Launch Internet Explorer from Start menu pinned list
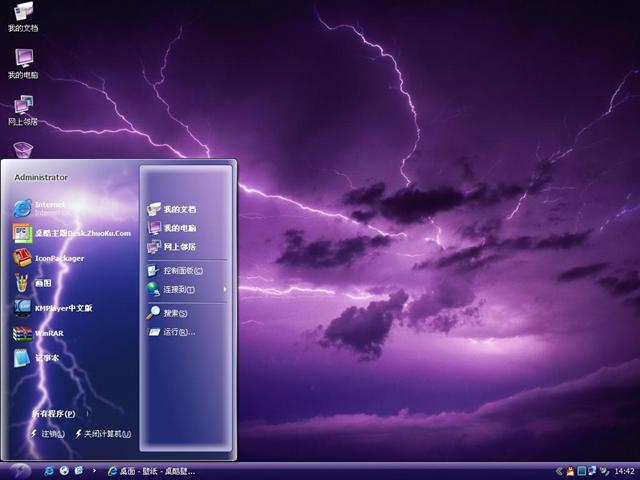Screen dimensions: 640x480 pos(39,208)
